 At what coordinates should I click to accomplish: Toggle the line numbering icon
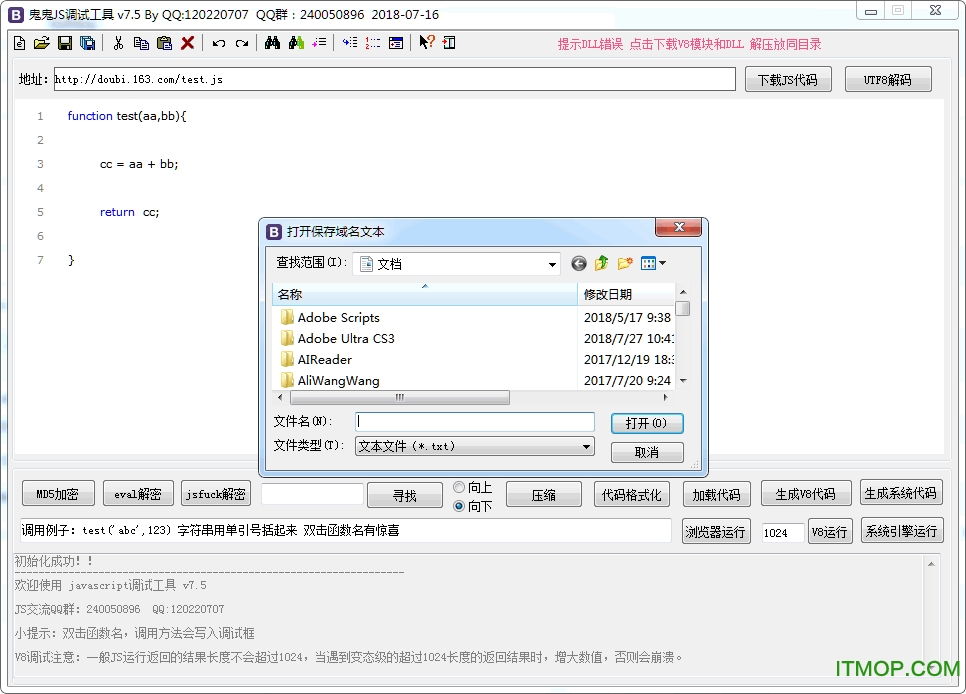[373, 43]
